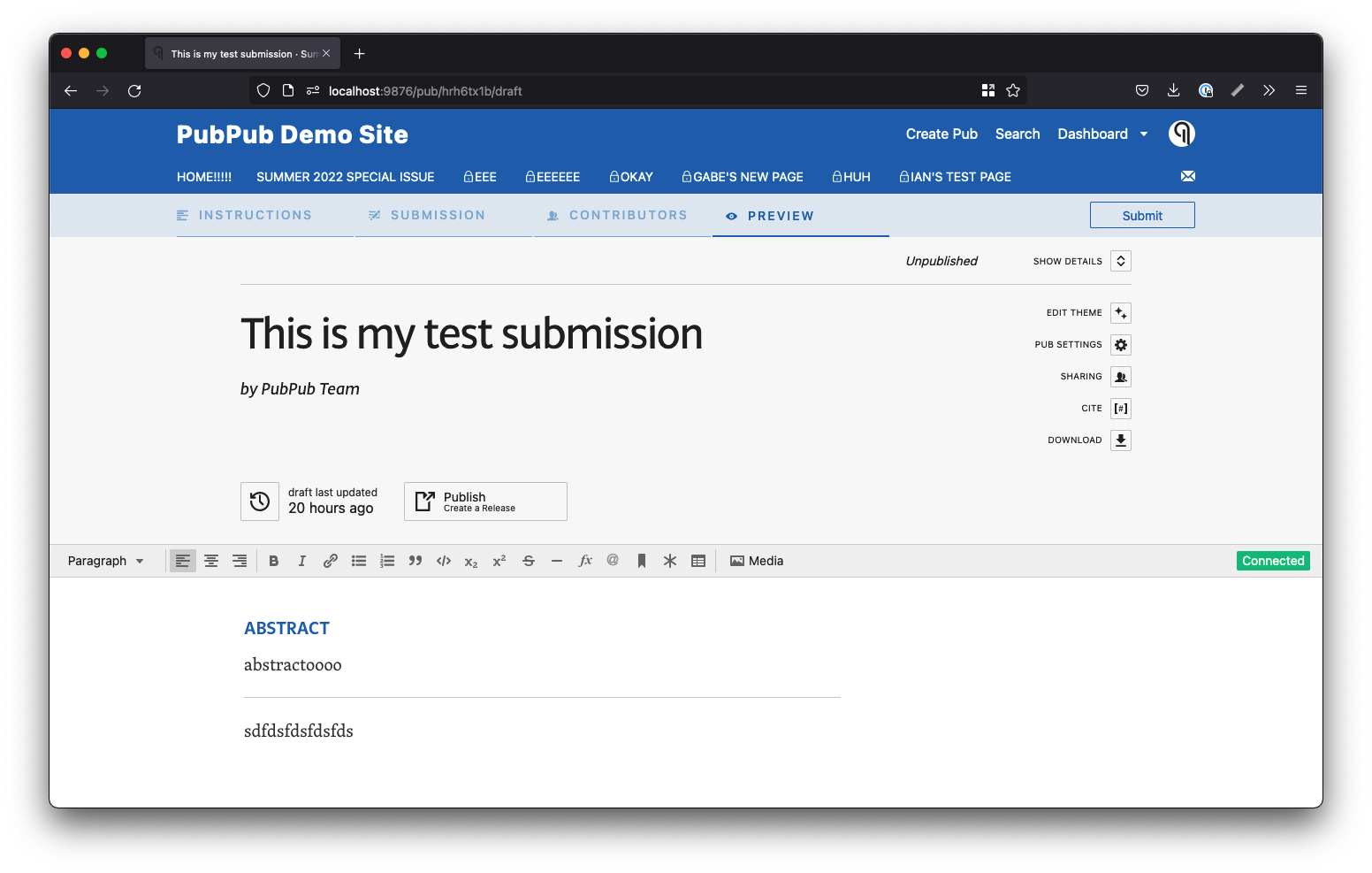Image resolution: width=1372 pixels, height=873 pixels.
Task: Apply subscript formatting to text
Action: point(470,561)
